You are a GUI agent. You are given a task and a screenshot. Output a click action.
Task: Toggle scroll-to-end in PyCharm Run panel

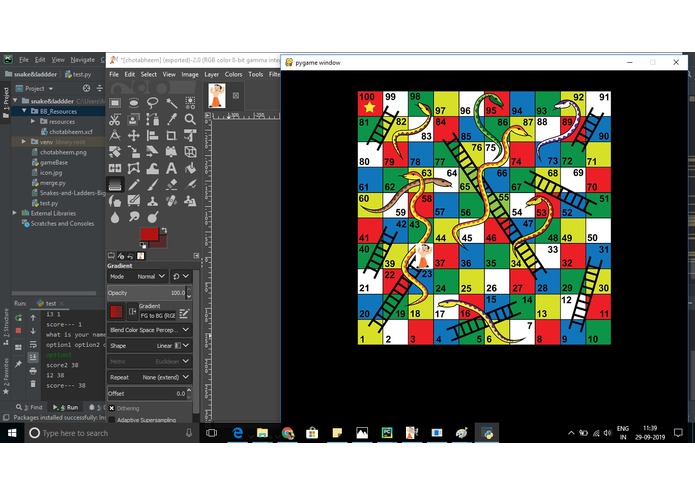[x=33, y=357]
